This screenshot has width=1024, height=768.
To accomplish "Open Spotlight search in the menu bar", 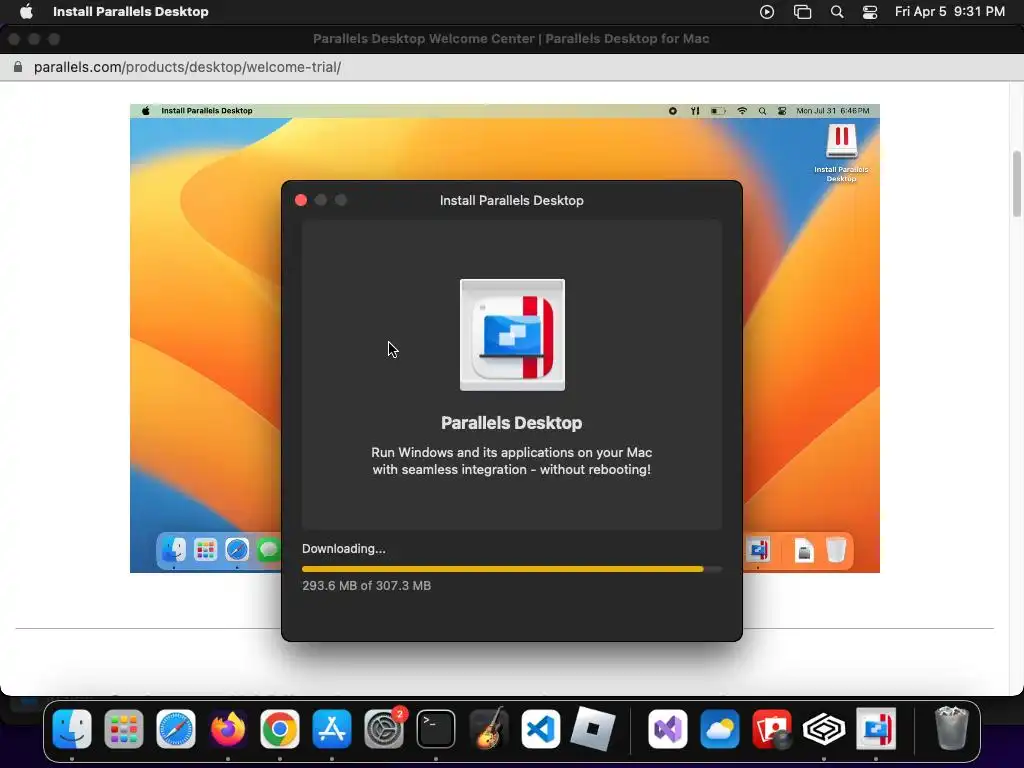I will coord(837,12).
